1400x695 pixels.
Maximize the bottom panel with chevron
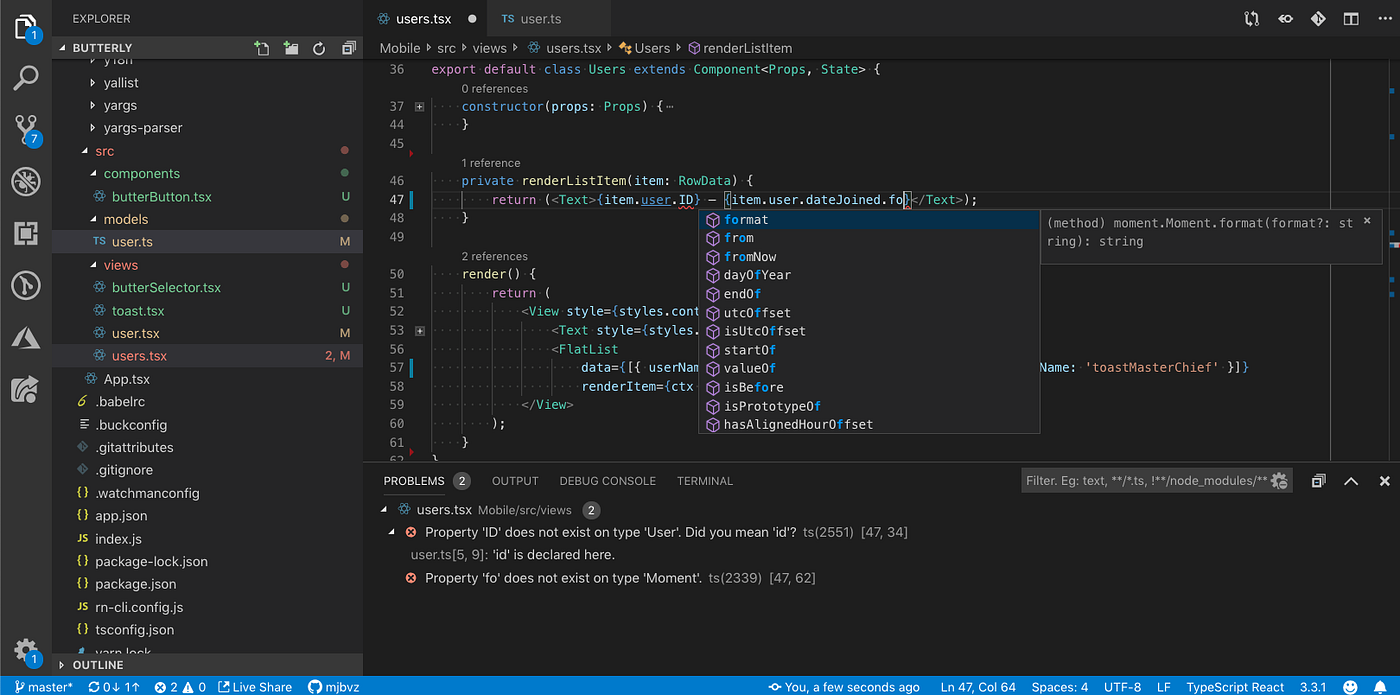(x=1351, y=481)
